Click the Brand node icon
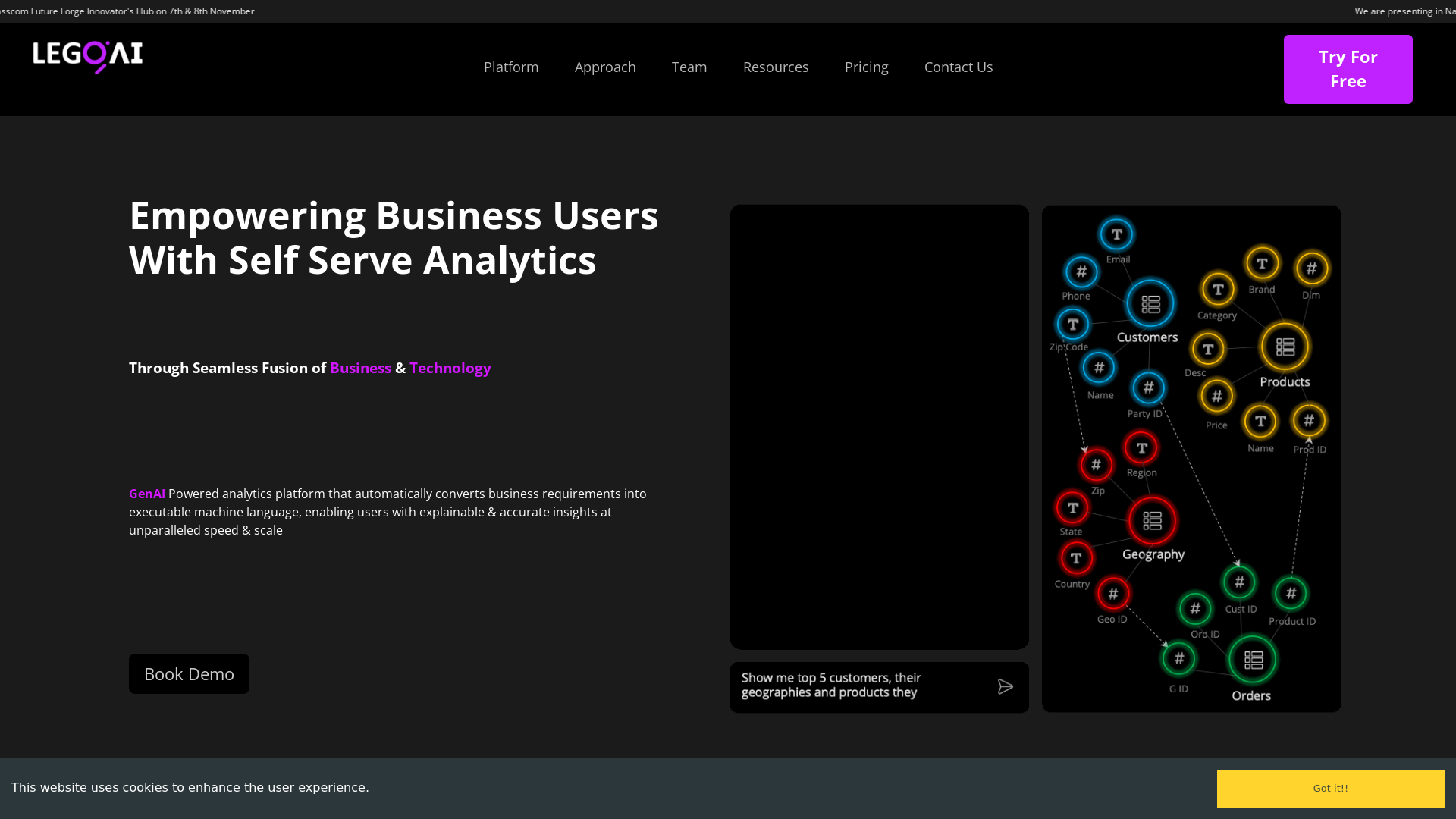This screenshot has height=819, width=1456. coord(1262,264)
